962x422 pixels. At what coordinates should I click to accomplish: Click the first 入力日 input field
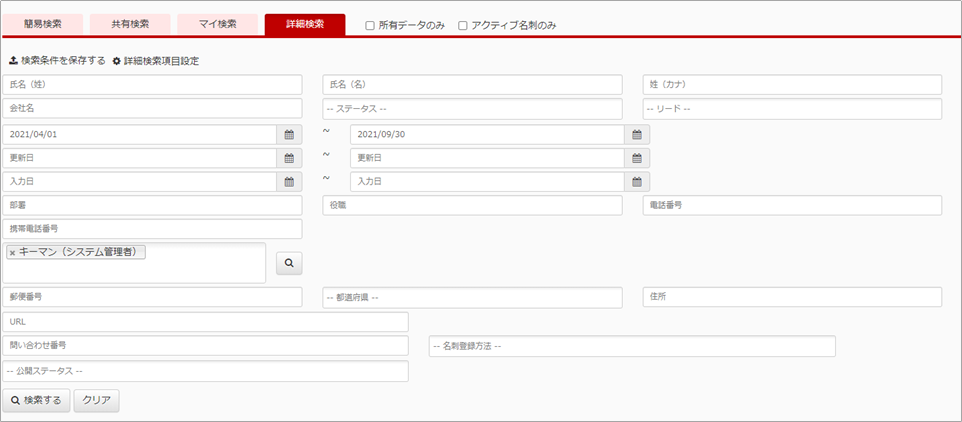[x=139, y=182]
